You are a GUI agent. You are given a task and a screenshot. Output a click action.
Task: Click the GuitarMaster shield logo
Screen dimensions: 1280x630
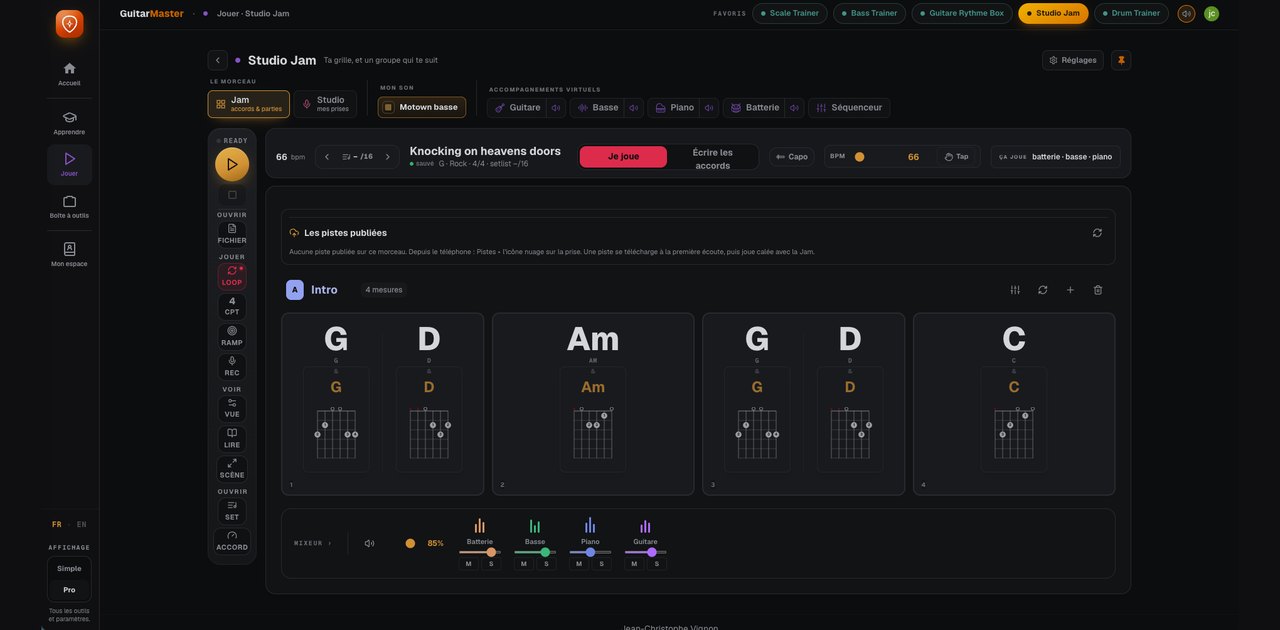click(69, 24)
